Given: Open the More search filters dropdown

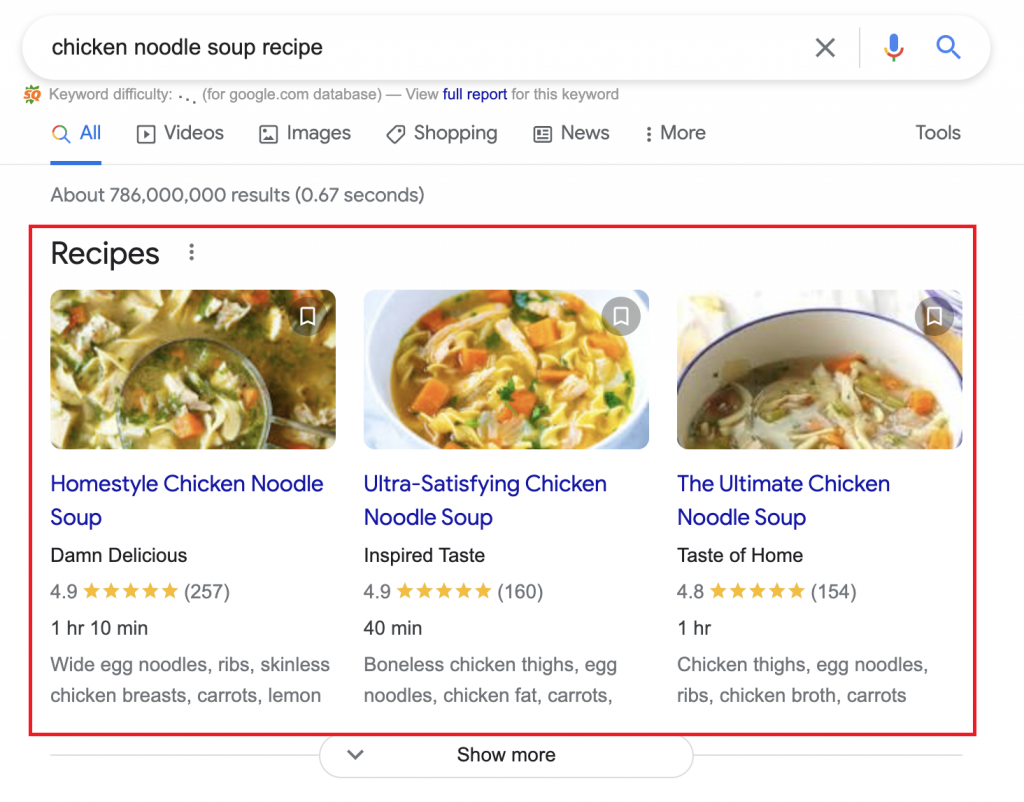Looking at the screenshot, I should (675, 133).
